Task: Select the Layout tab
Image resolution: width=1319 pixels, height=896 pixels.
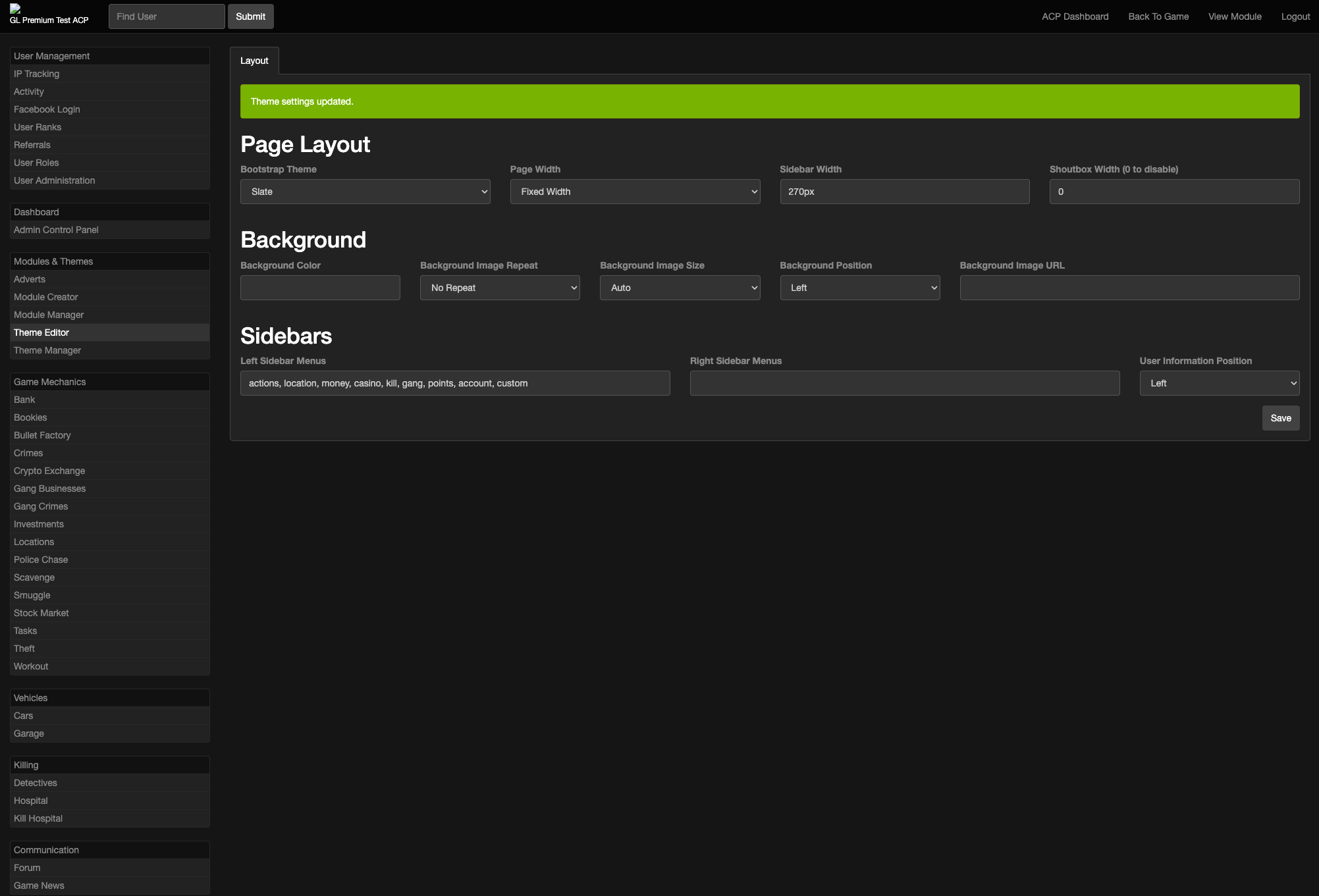Action: pyautogui.click(x=254, y=61)
